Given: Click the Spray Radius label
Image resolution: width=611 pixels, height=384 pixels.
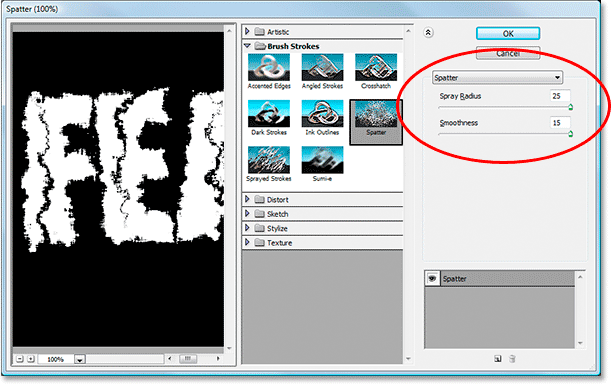Looking at the screenshot, I should (x=460, y=96).
